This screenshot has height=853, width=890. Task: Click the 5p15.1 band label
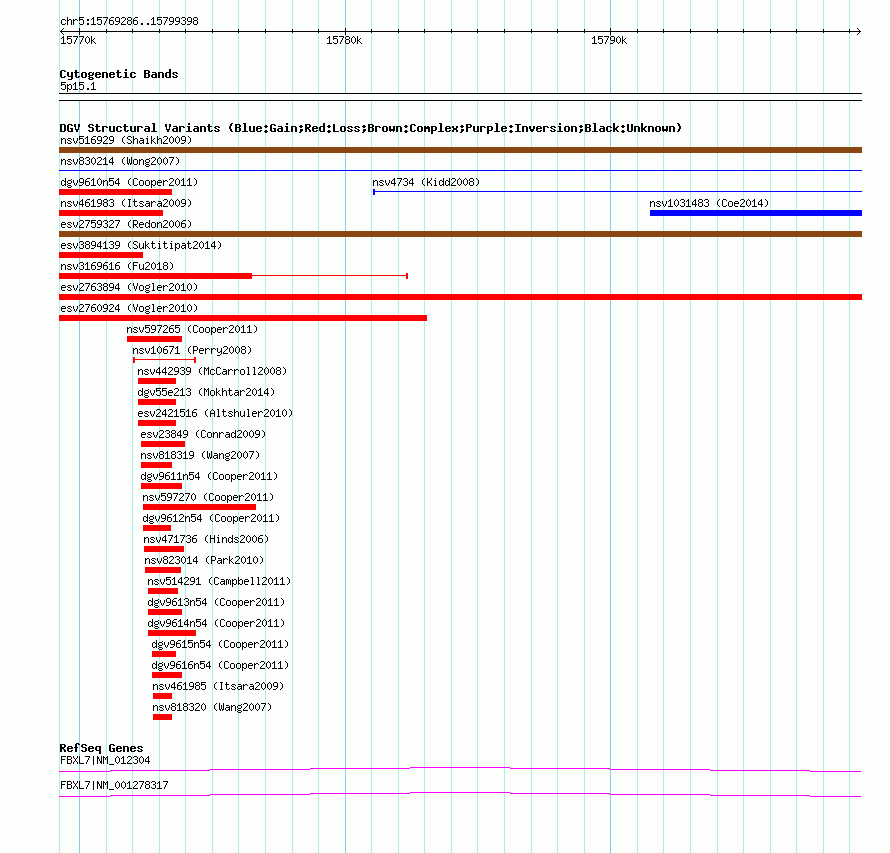[78, 86]
